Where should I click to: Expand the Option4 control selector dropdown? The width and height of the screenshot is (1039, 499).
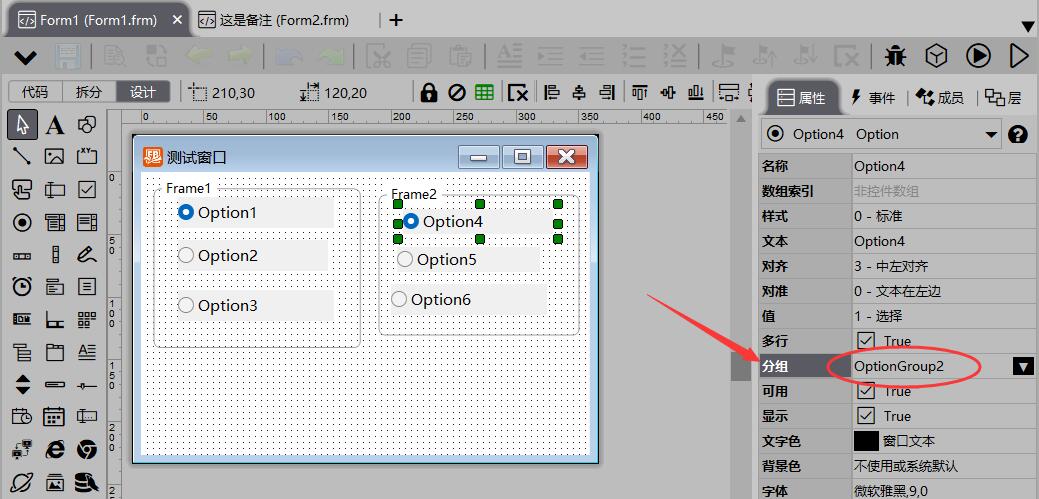click(991, 134)
